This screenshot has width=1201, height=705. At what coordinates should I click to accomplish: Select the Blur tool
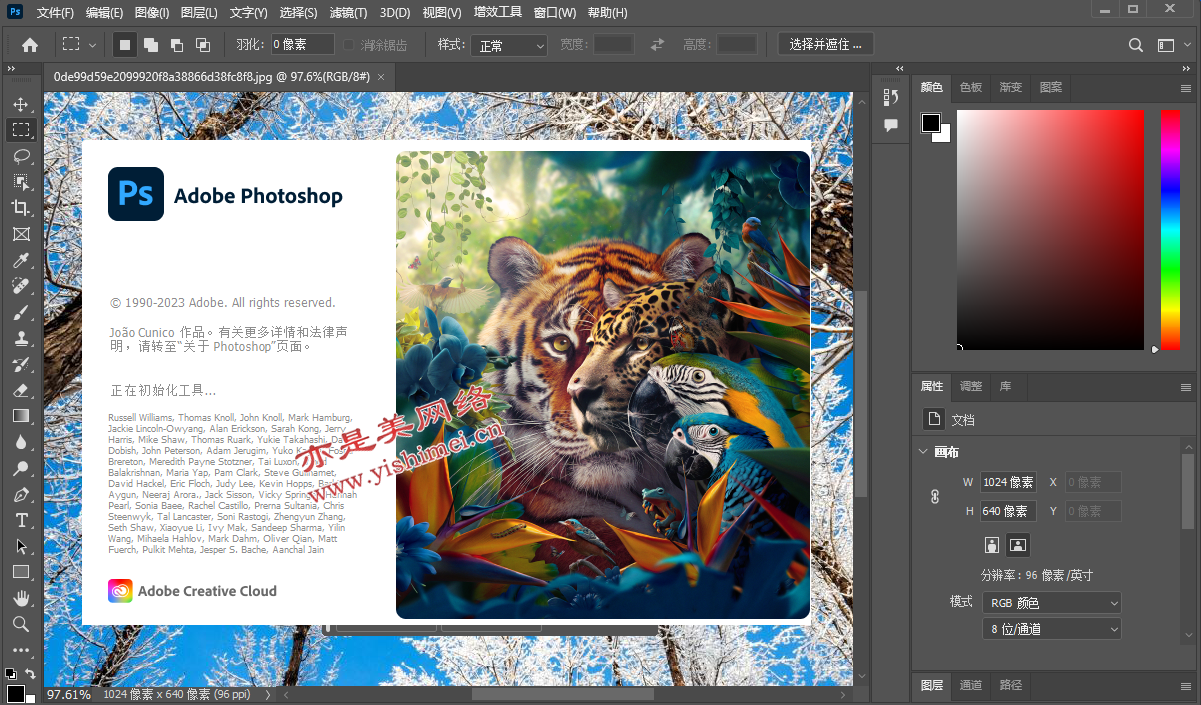(x=21, y=442)
